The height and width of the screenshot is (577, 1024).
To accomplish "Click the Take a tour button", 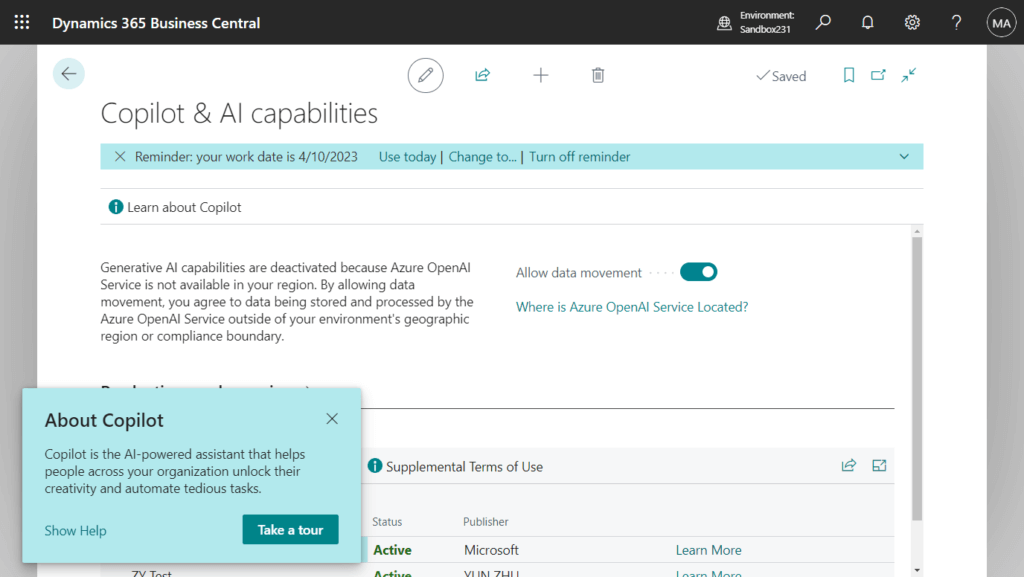I will pyautogui.click(x=291, y=529).
